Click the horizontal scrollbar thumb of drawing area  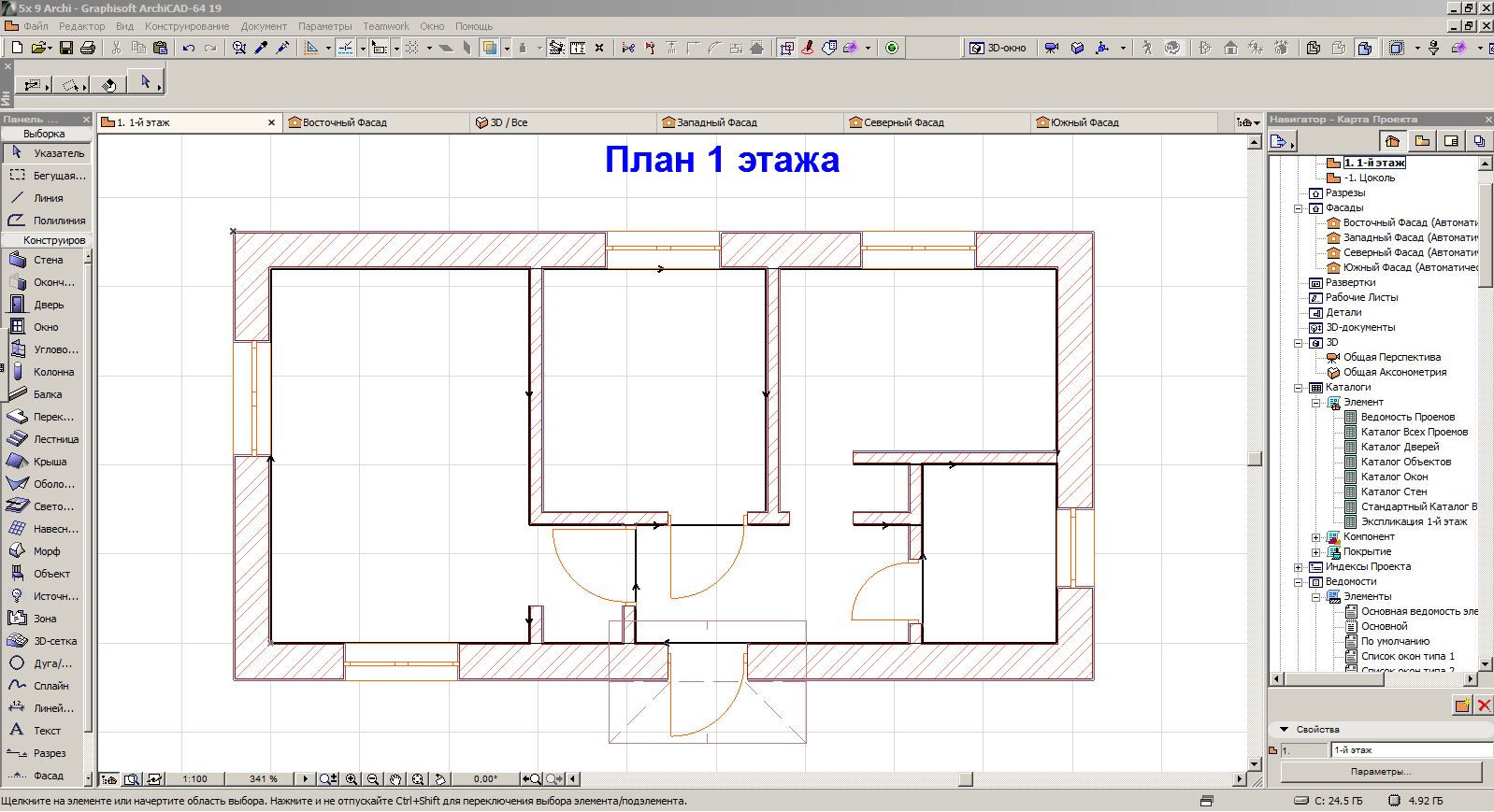pyautogui.click(x=966, y=778)
